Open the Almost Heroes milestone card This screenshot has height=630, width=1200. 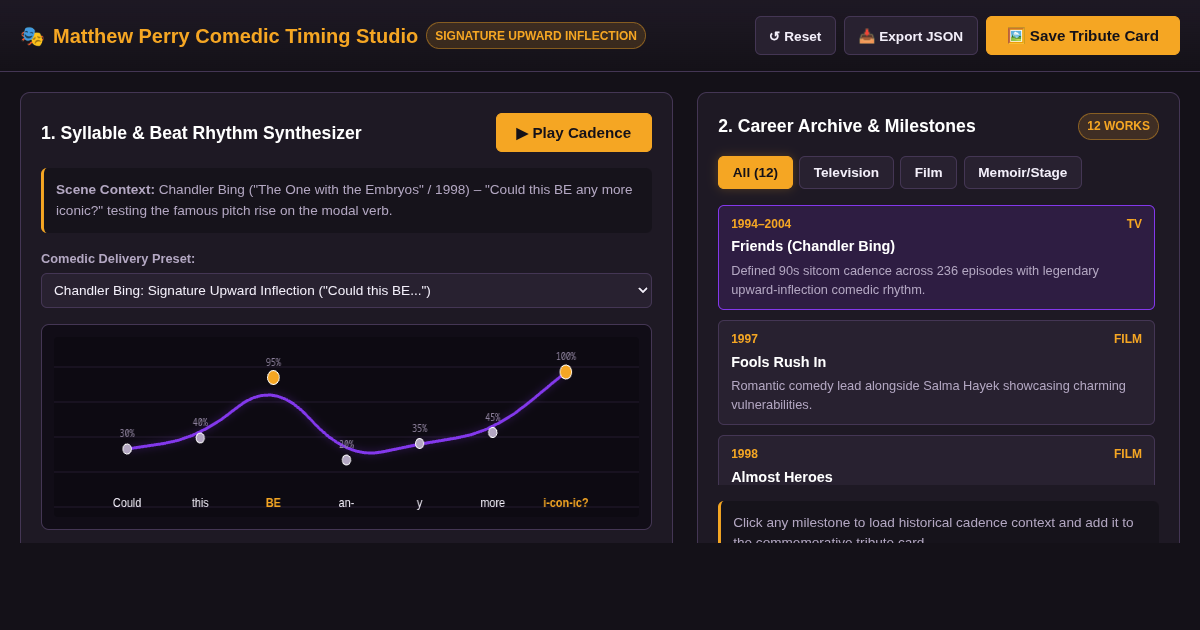tap(936, 460)
